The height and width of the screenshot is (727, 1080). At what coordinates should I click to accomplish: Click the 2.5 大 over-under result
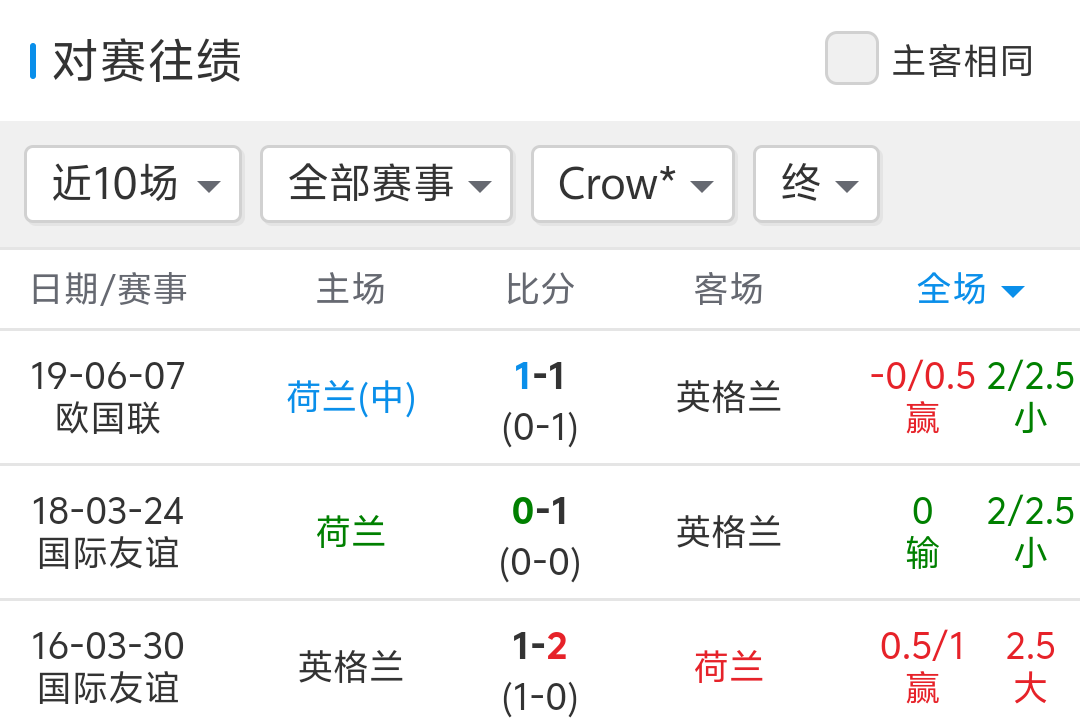click(1030, 667)
